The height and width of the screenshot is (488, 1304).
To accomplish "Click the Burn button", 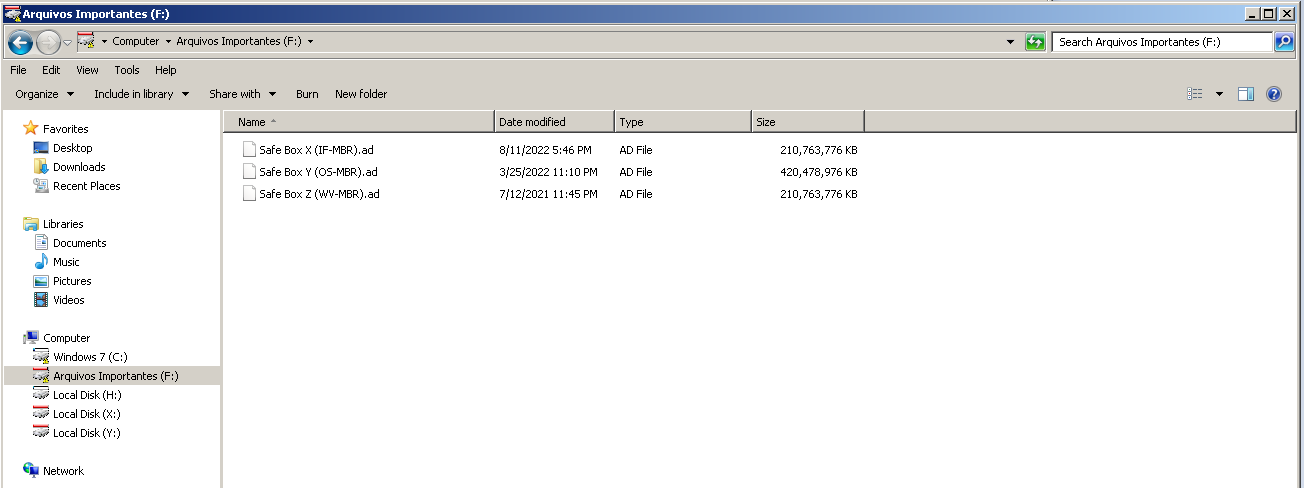I will (x=307, y=94).
